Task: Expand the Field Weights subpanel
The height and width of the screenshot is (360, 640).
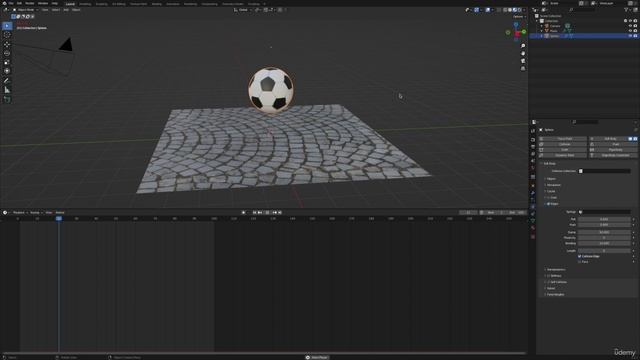Action: 555,294
